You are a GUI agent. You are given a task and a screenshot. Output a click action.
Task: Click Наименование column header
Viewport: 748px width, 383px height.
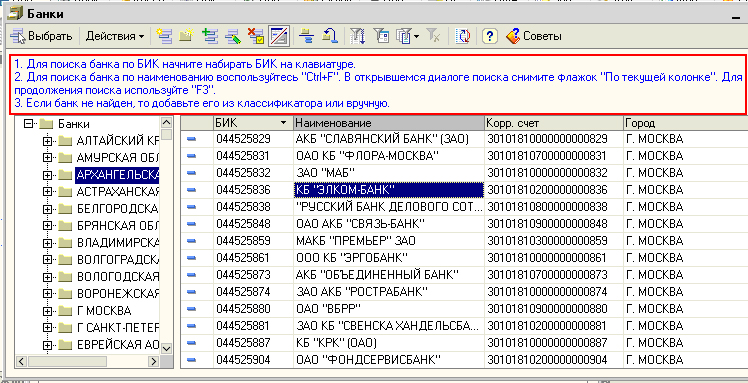tap(389, 123)
